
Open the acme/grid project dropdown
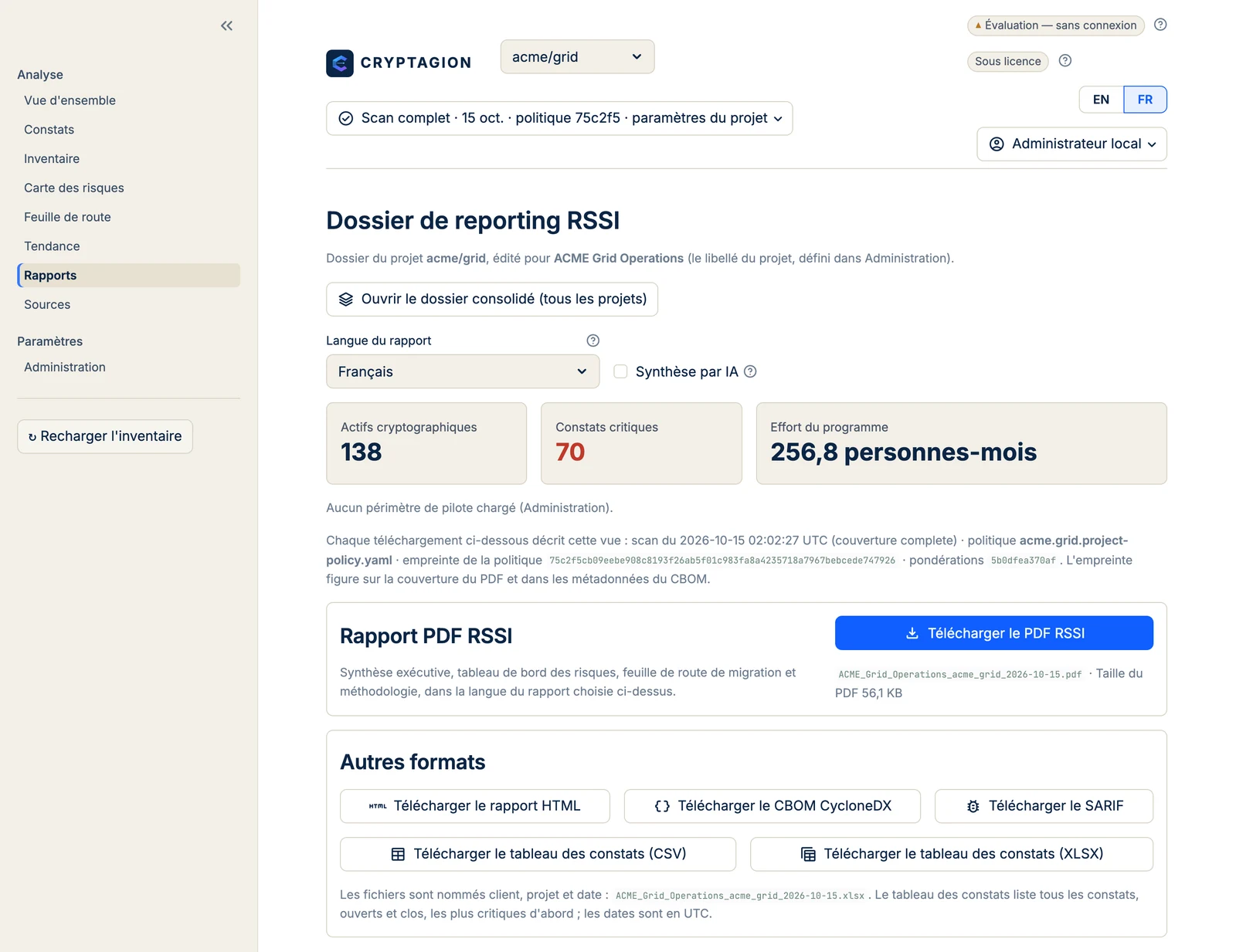577,56
